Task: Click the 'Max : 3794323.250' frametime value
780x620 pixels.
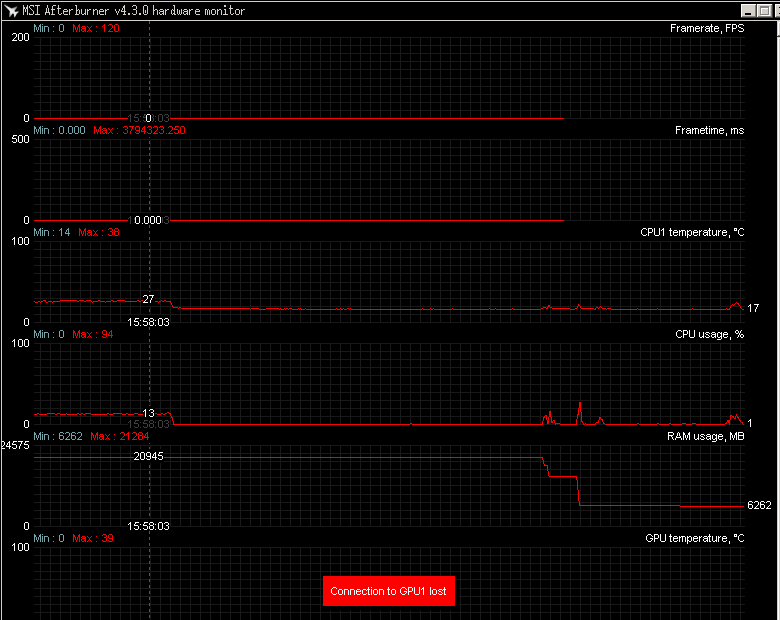Action: pos(139,130)
